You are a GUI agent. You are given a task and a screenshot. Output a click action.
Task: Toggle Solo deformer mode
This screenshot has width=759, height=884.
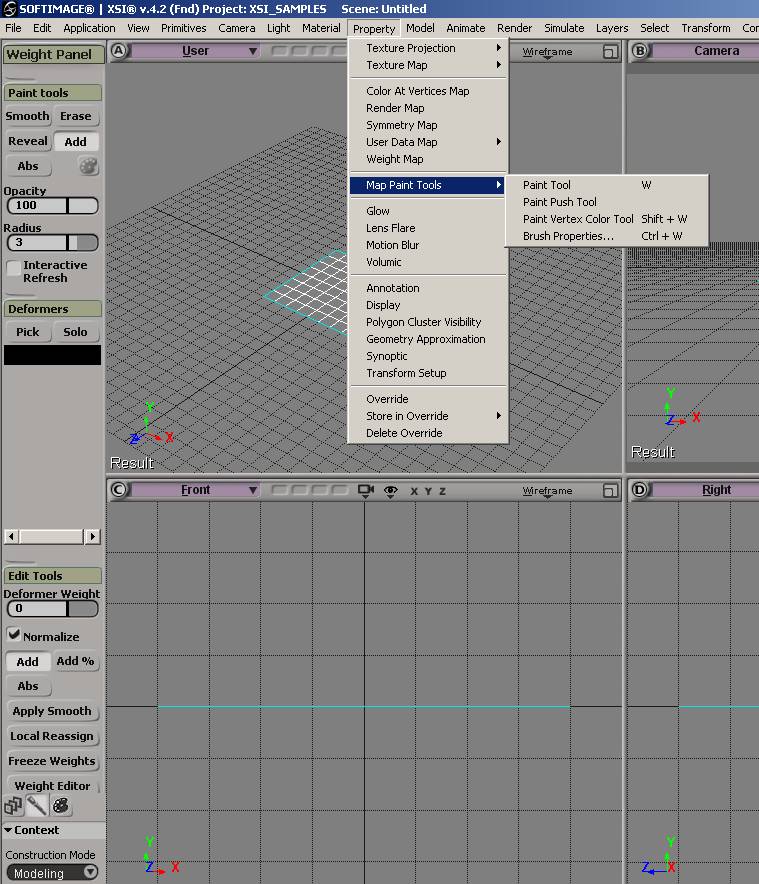click(75, 332)
